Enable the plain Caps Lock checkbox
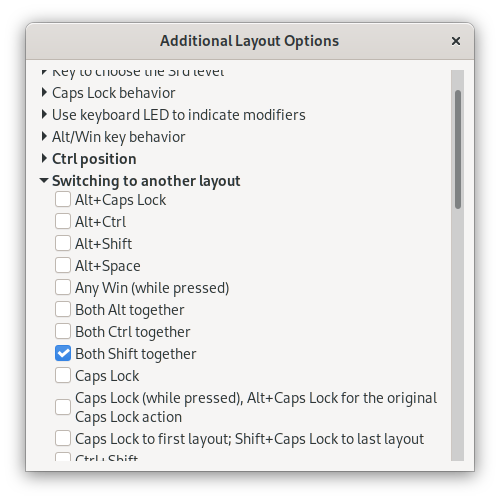The image size is (500, 500). pyautogui.click(x=63, y=375)
